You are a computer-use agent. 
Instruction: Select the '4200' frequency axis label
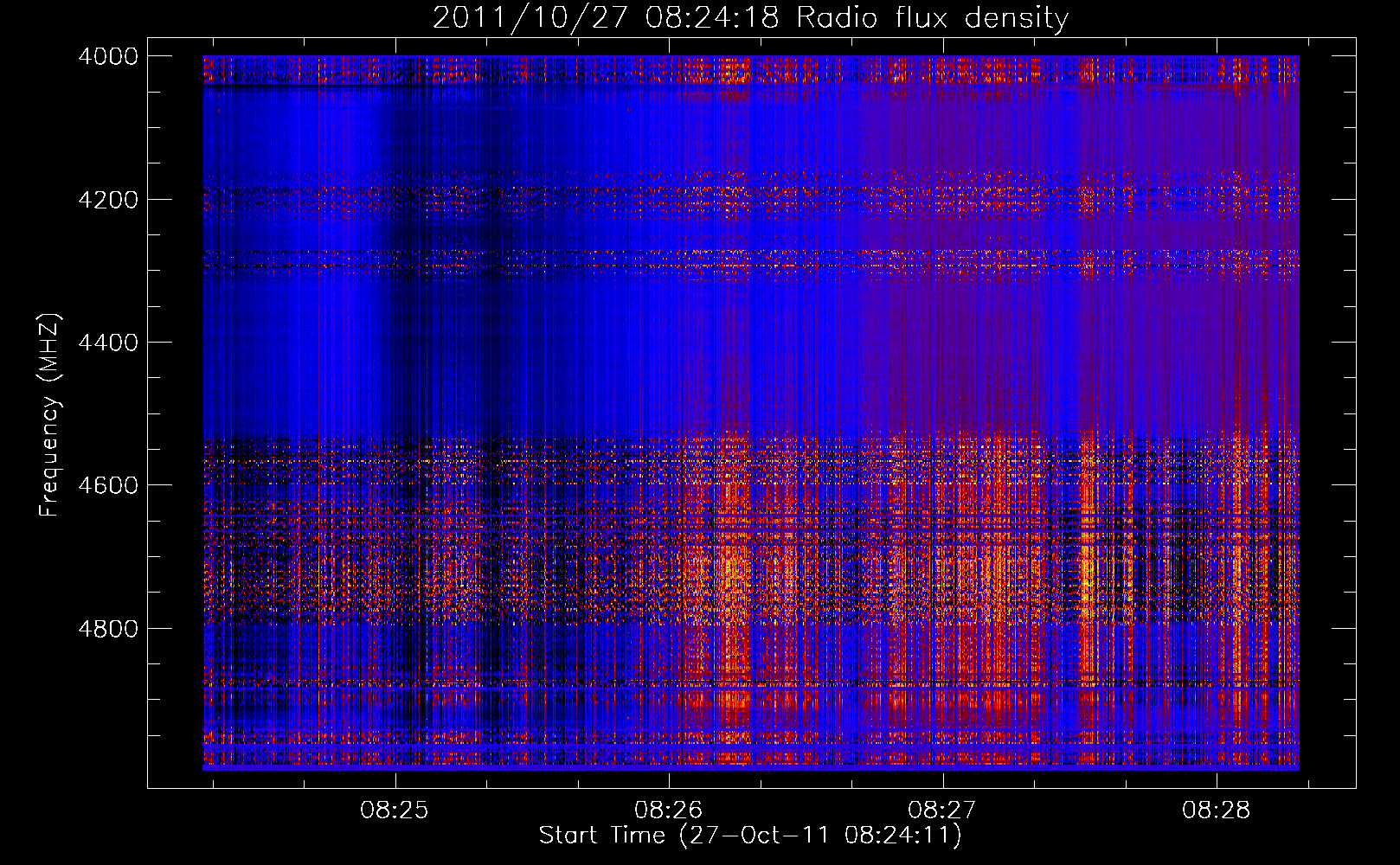(x=108, y=200)
